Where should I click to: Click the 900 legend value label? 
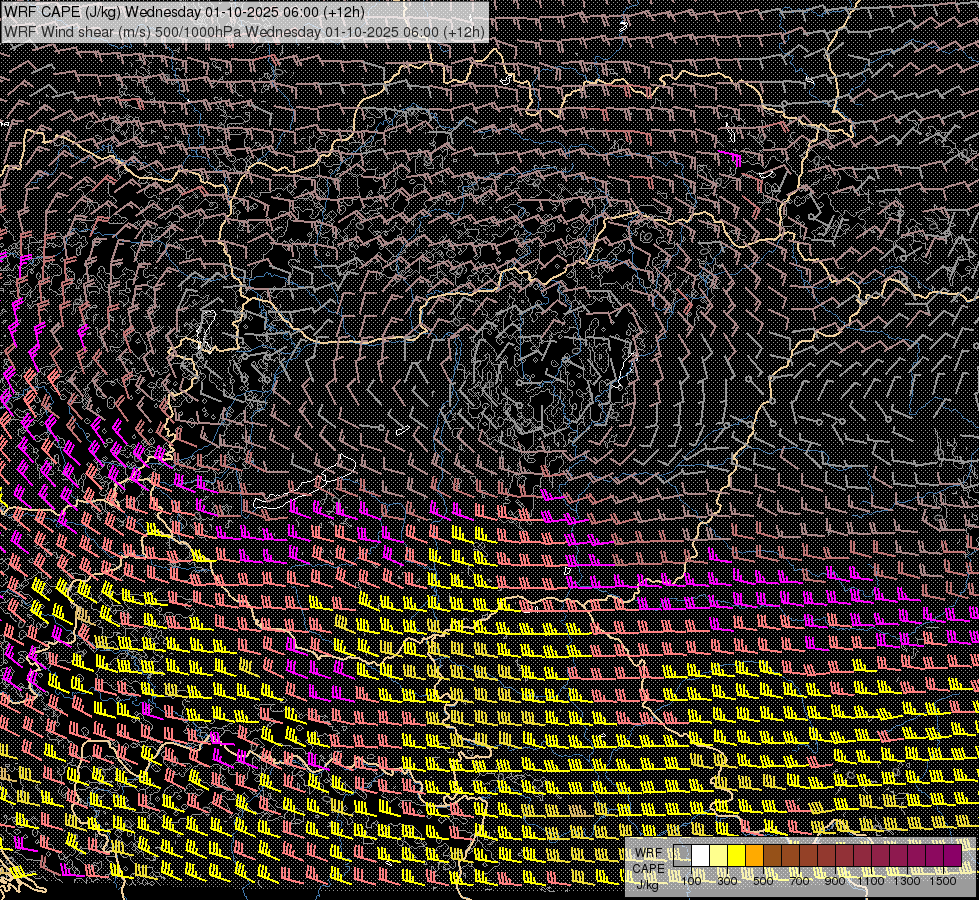pos(835,881)
